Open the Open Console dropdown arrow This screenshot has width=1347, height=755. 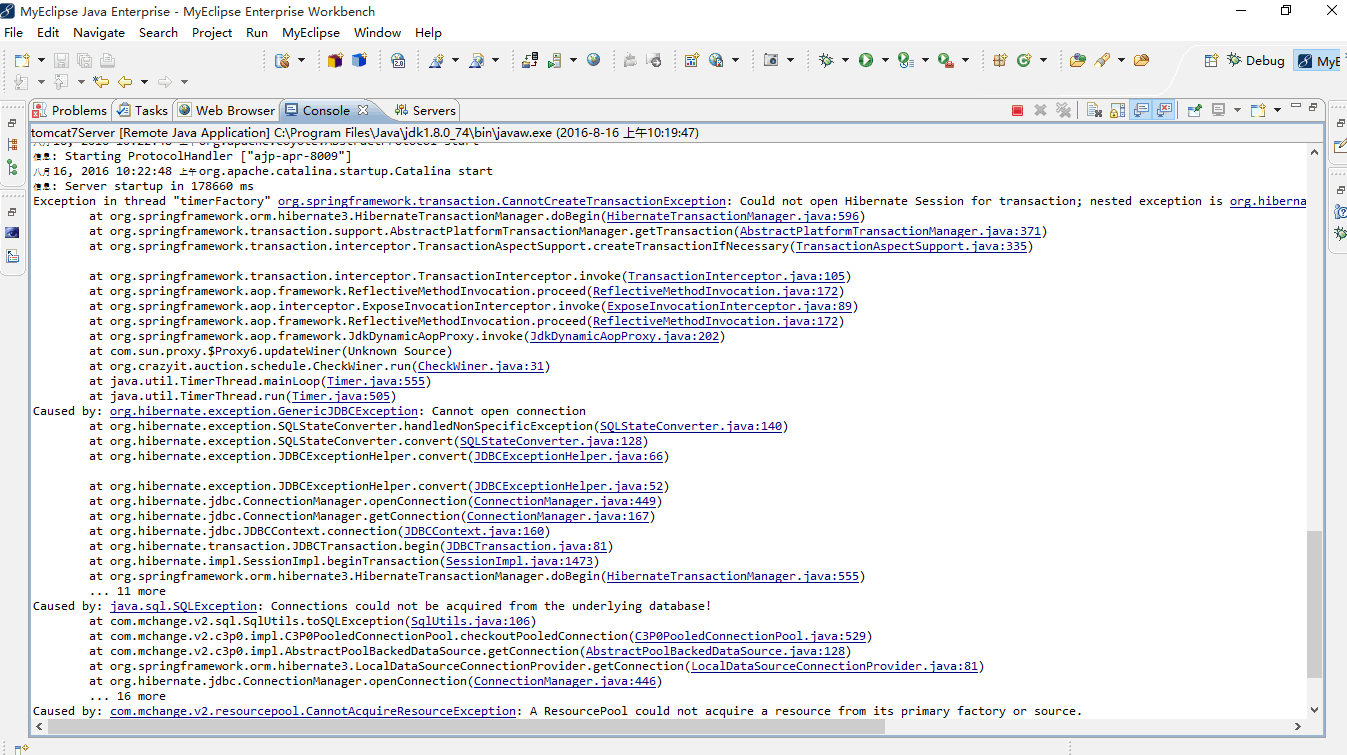coord(1277,110)
